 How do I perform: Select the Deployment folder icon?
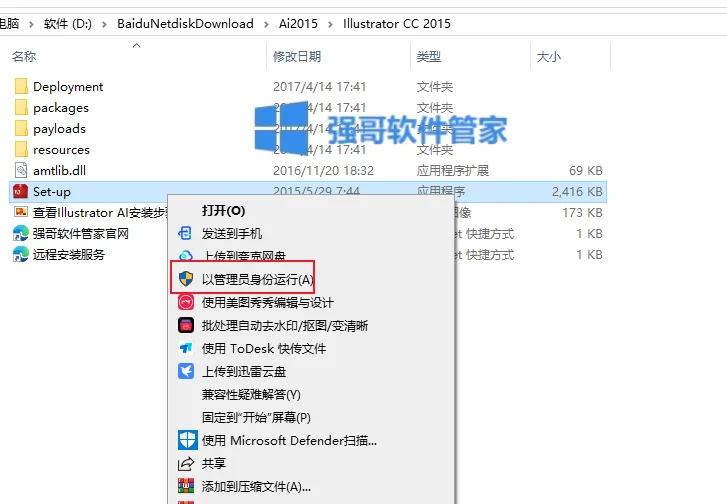pos(21,87)
